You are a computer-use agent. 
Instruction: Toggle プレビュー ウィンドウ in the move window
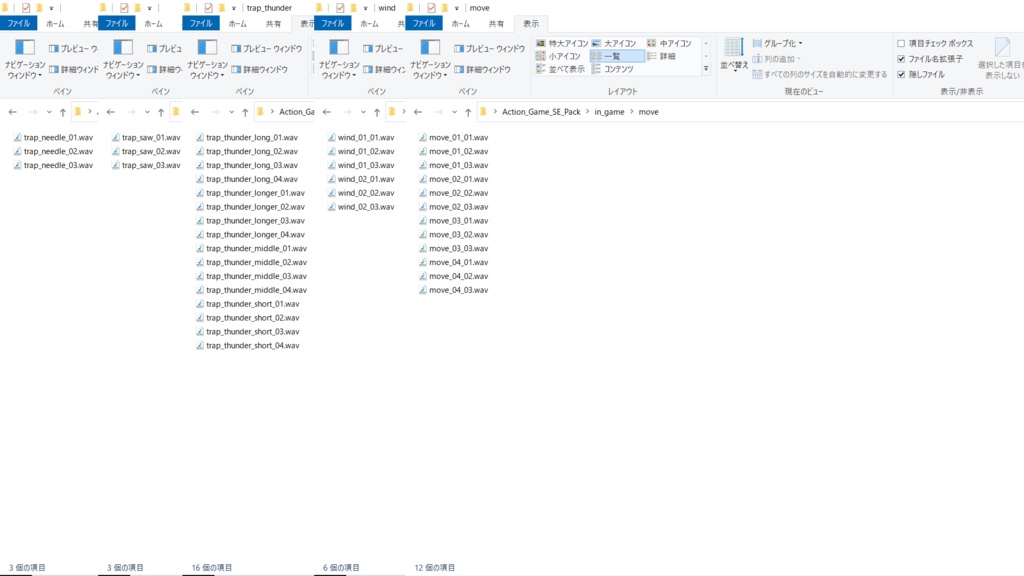point(489,49)
